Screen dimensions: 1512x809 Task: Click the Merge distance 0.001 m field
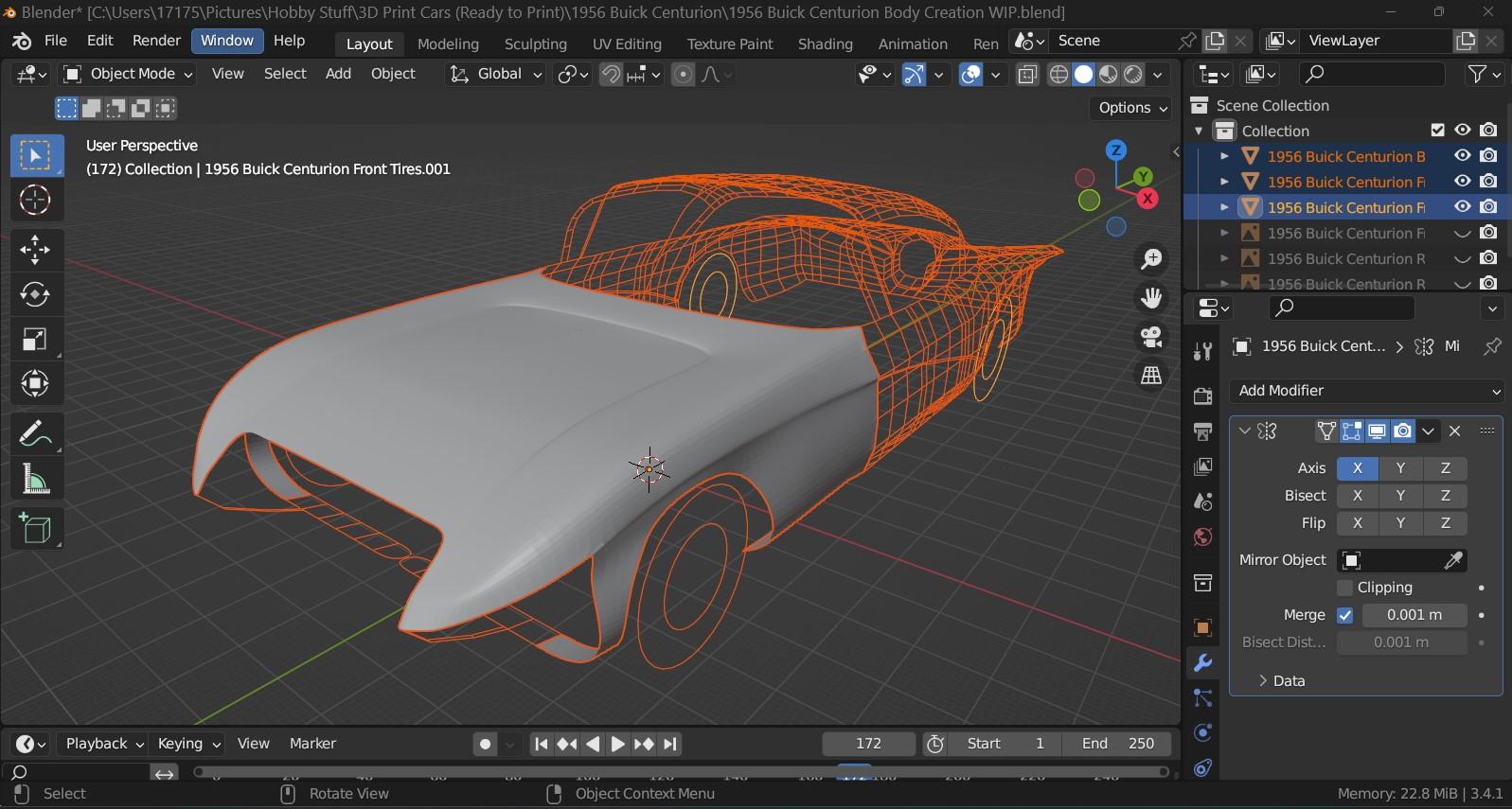coord(1414,615)
